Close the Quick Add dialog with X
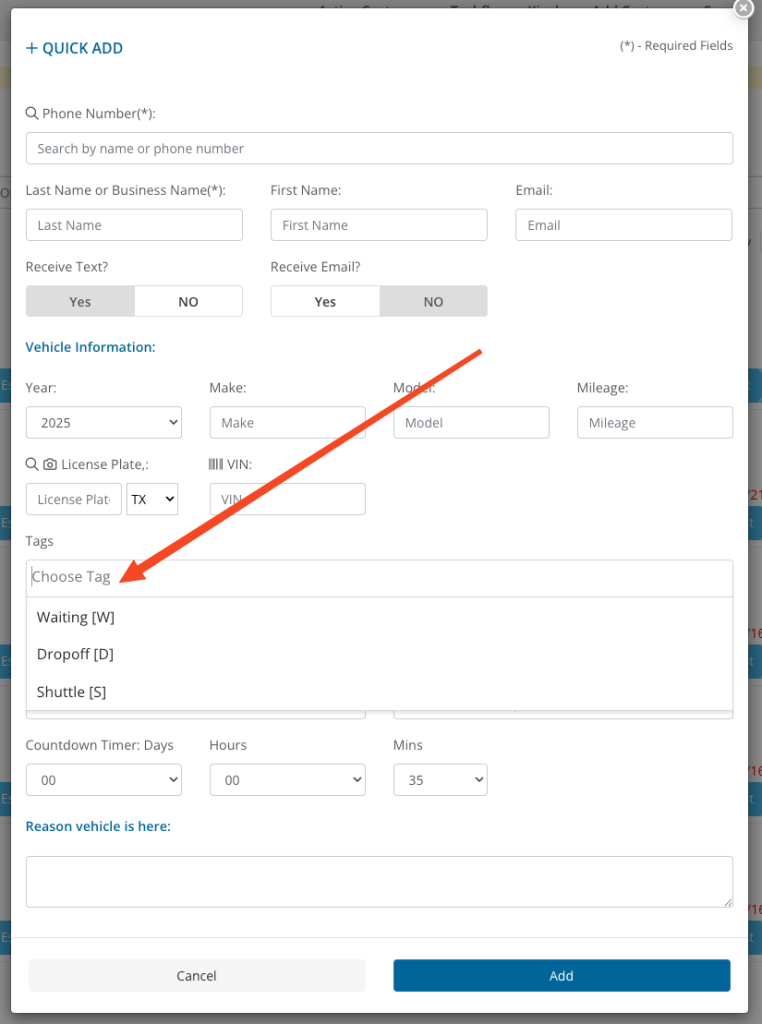The width and height of the screenshot is (762, 1024). coord(743,8)
